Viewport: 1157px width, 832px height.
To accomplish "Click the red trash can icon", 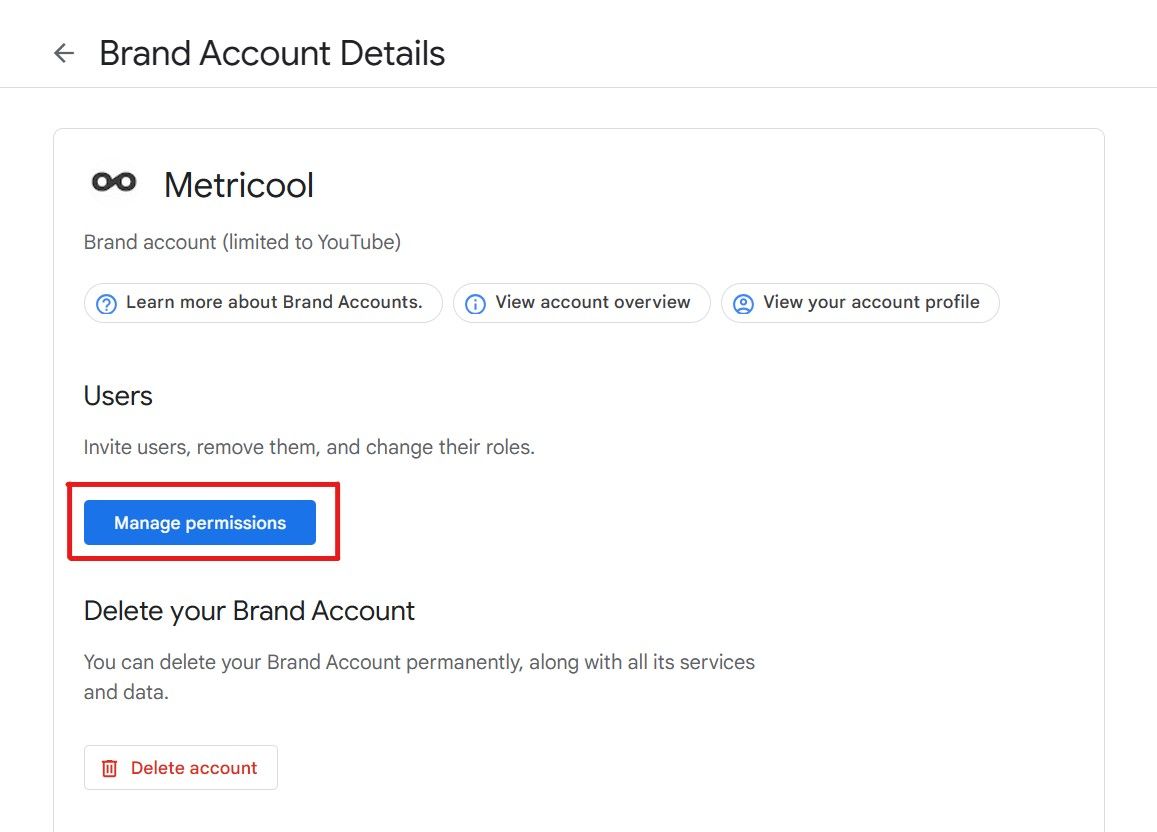I will pyautogui.click(x=110, y=769).
